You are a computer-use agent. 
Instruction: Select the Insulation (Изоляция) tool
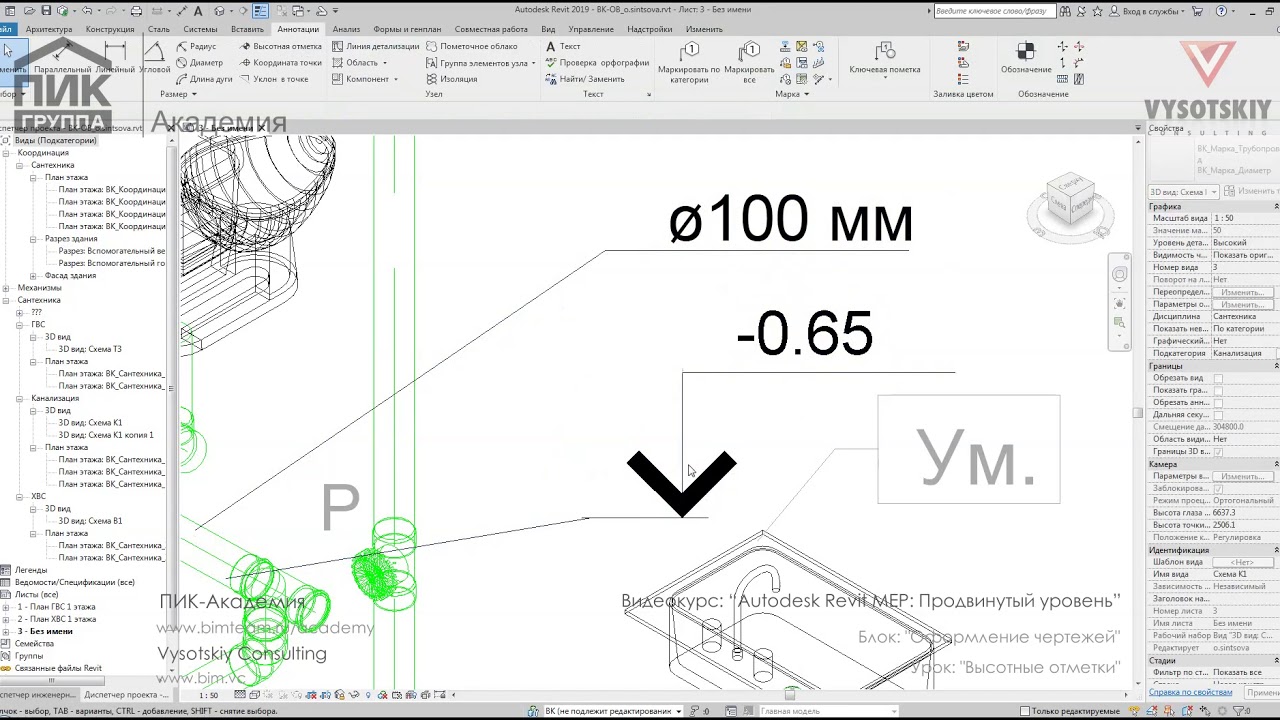(x=452, y=79)
